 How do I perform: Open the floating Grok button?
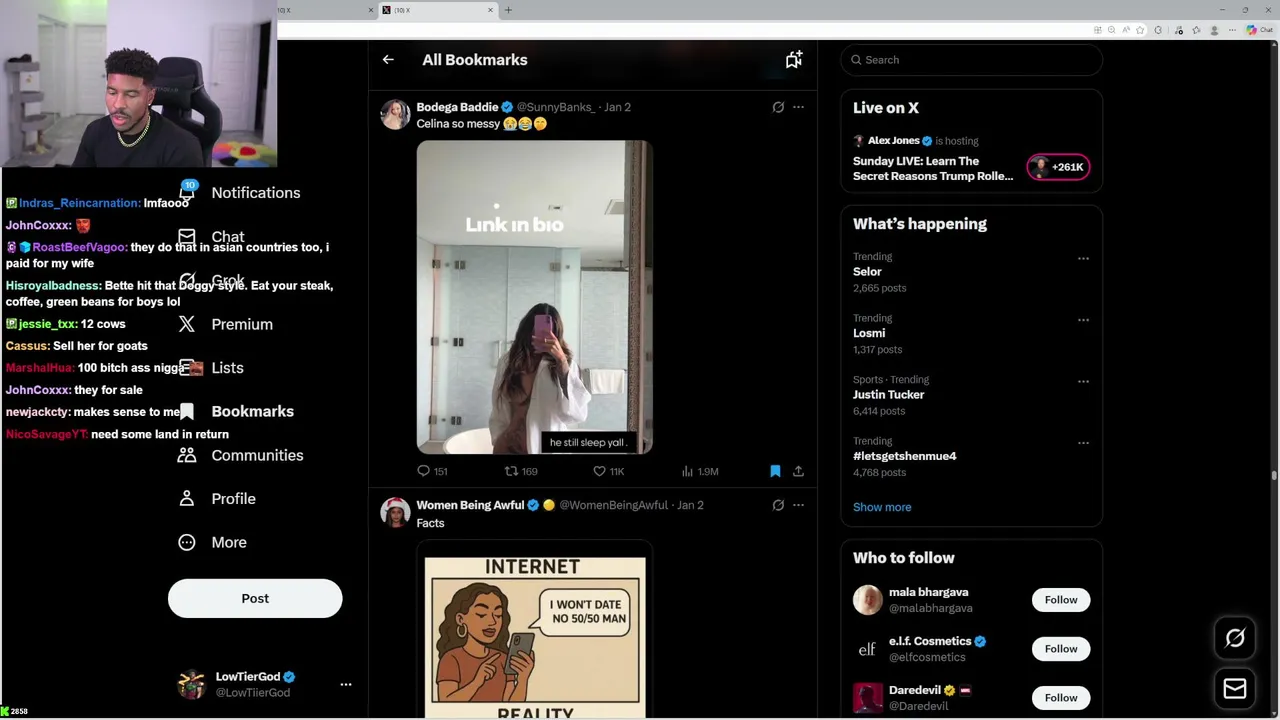(x=1235, y=638)
